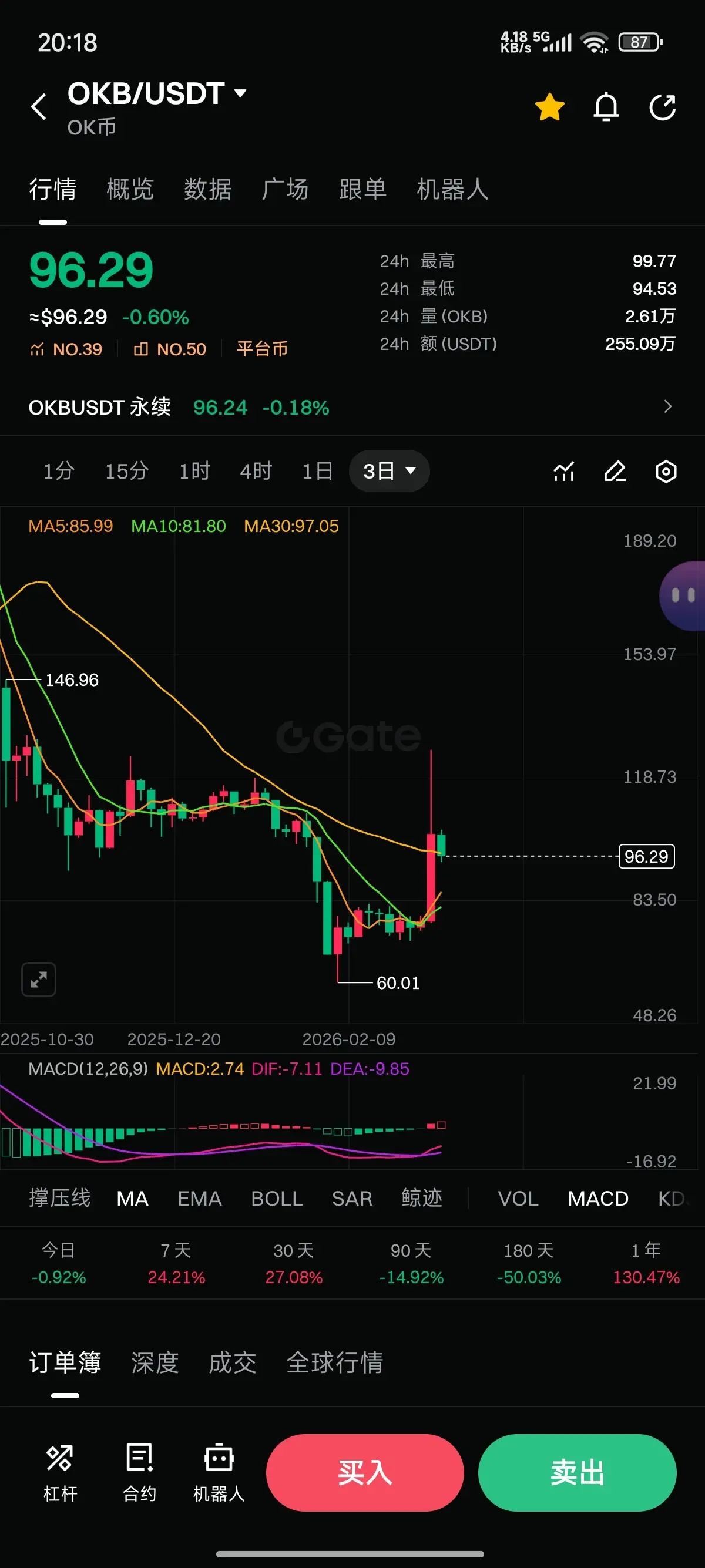Select 1分 chart interval
Screen dimensions: 705x1568
coord(59,471)
